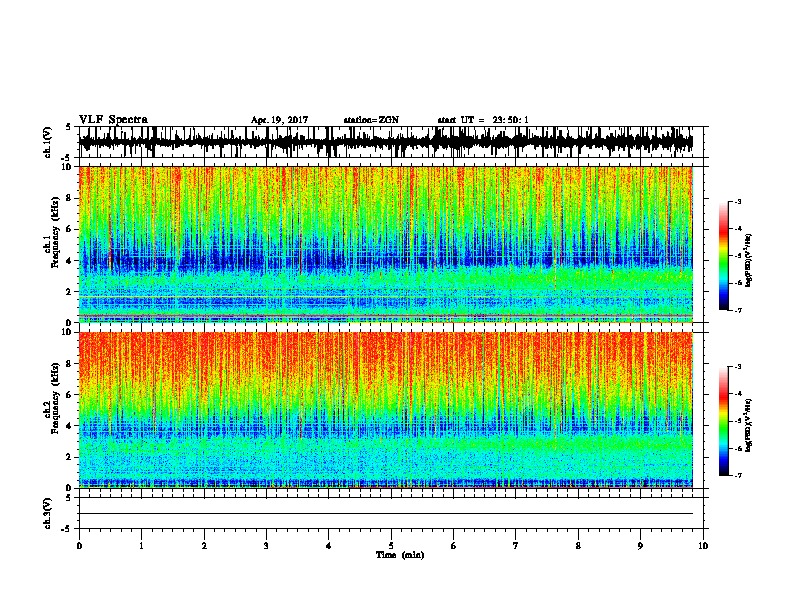The height and width of the screenshot is (612, 792).
Task: Click the ch.2 "Frequency (kHz)" axis label
Action: pos(55,398)
